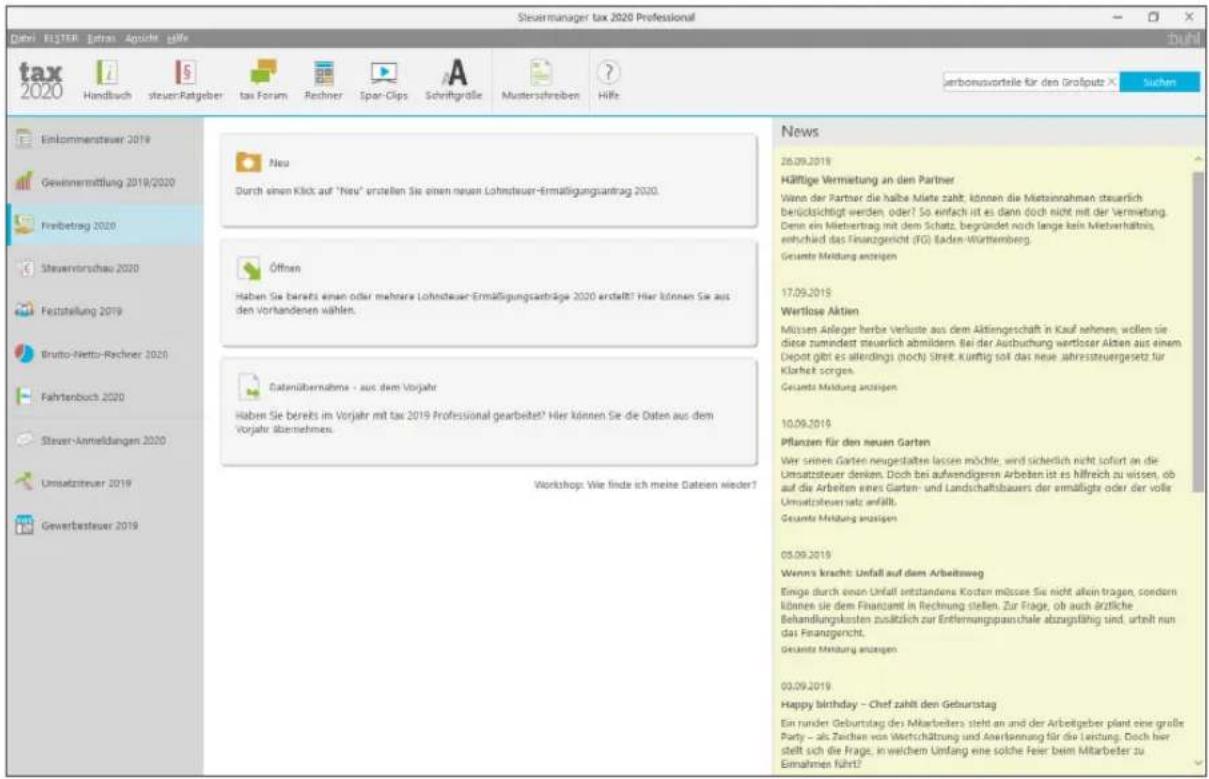Show full article below Wenn's kracht news

coord(839,648)
